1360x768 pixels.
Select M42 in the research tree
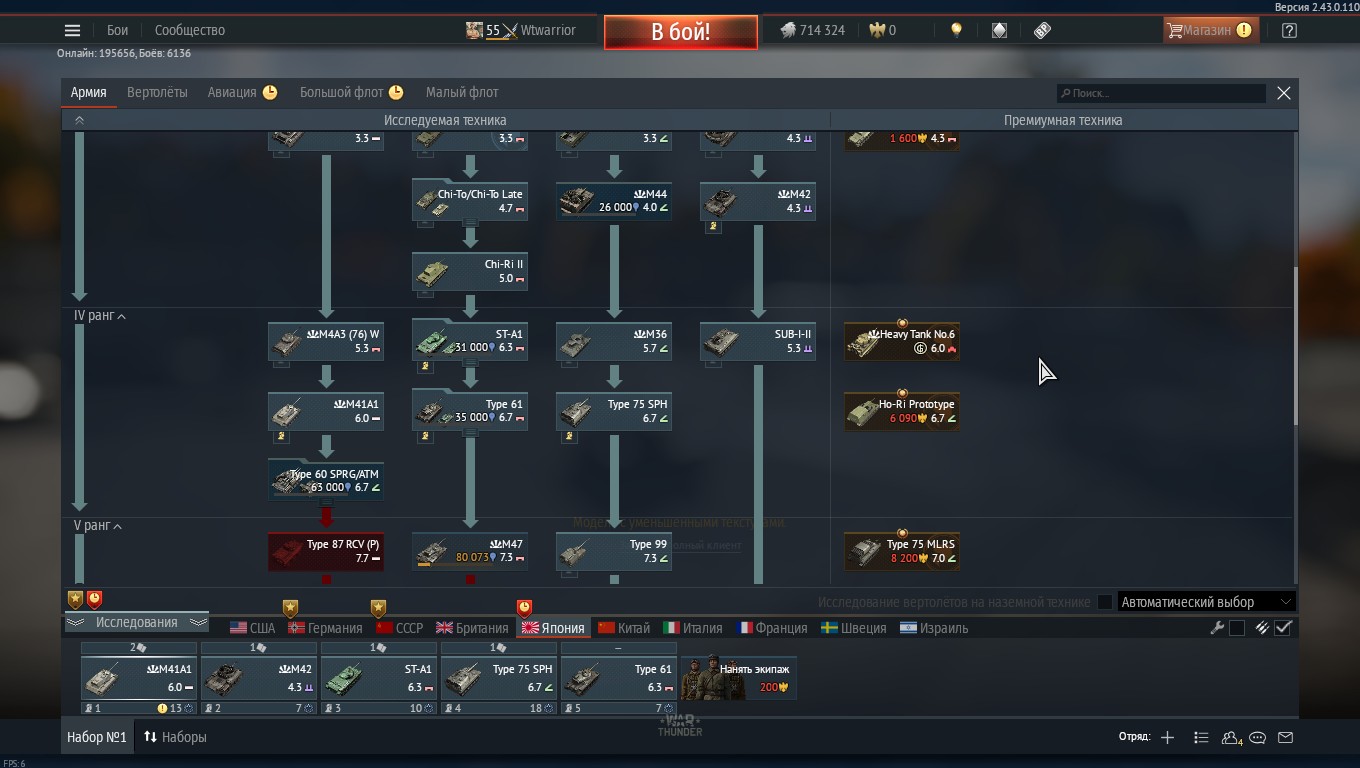click(758, 201)
